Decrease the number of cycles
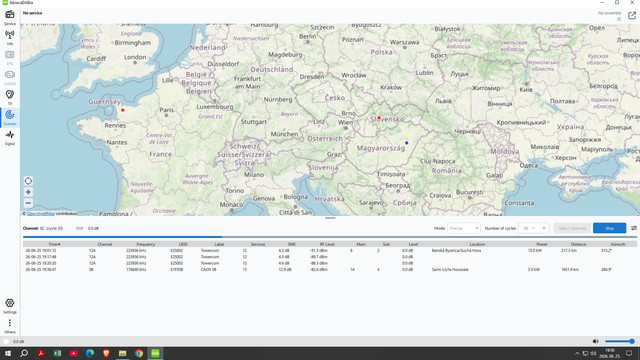The width and height of the screenshot is (640, 360). (533, 228)
